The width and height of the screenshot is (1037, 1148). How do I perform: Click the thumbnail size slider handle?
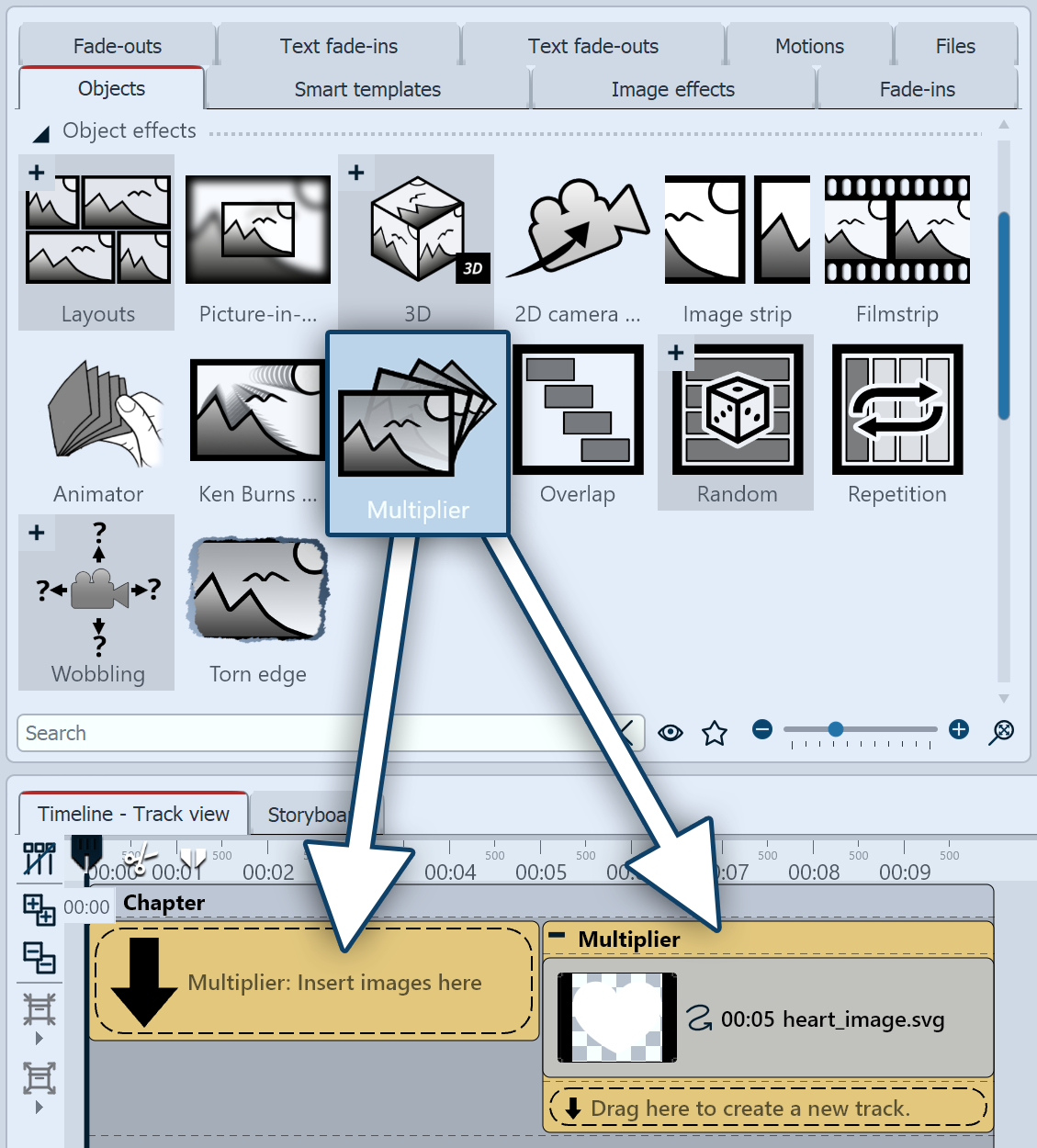pyautogui.click(x=835, y=729)
